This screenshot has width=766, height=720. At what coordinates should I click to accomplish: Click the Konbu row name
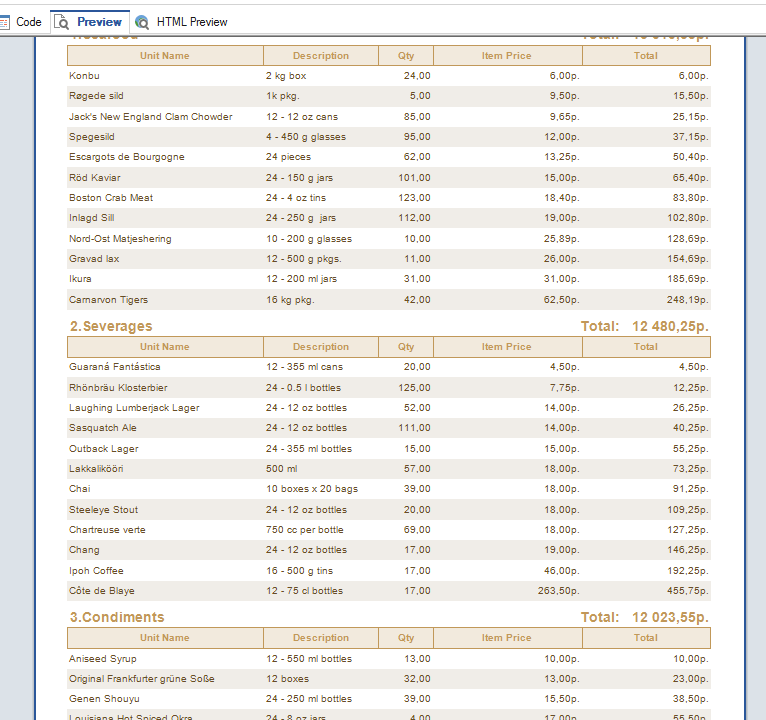tap(84, 76)
